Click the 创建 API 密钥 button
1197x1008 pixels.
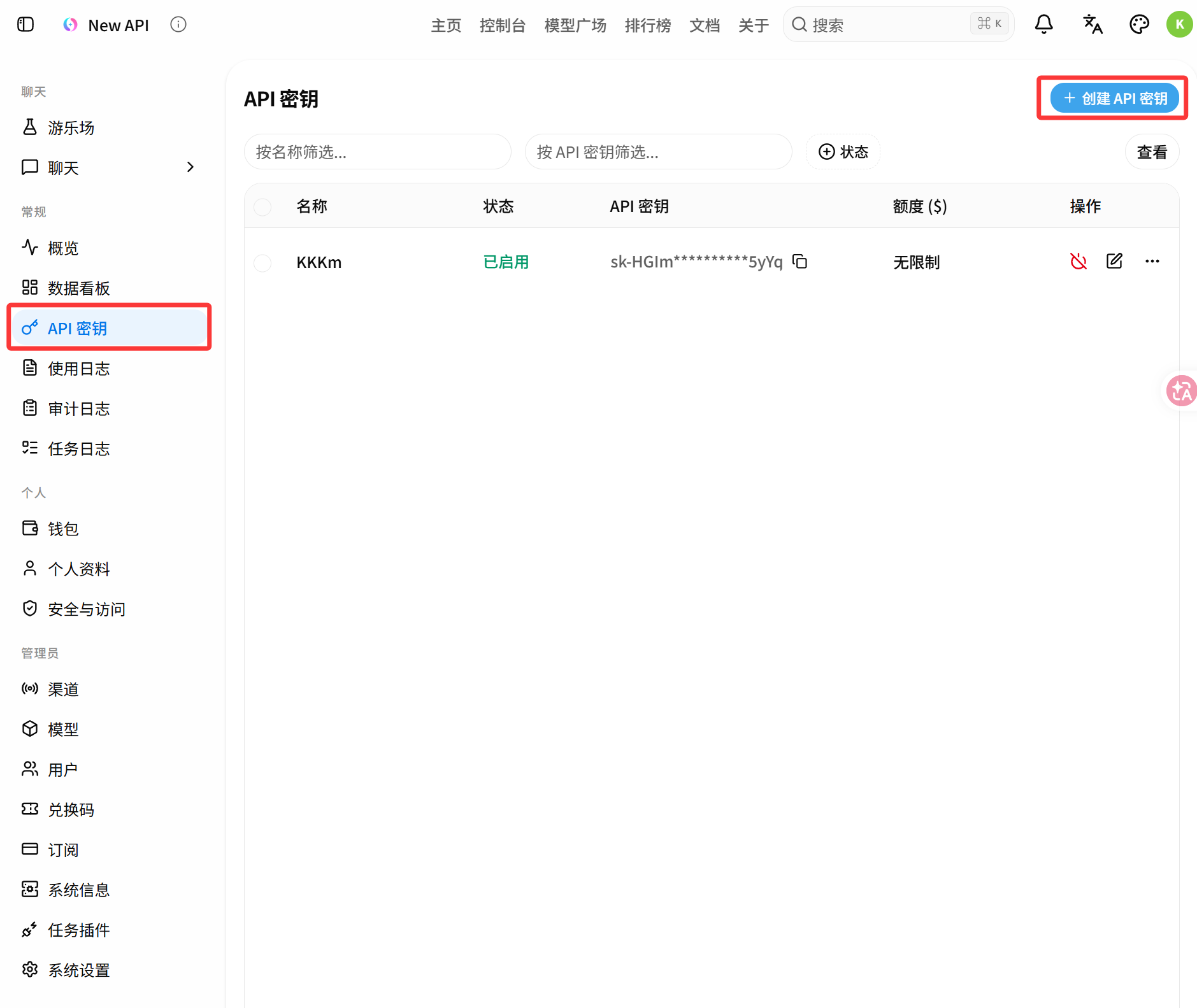[1114, 98]
